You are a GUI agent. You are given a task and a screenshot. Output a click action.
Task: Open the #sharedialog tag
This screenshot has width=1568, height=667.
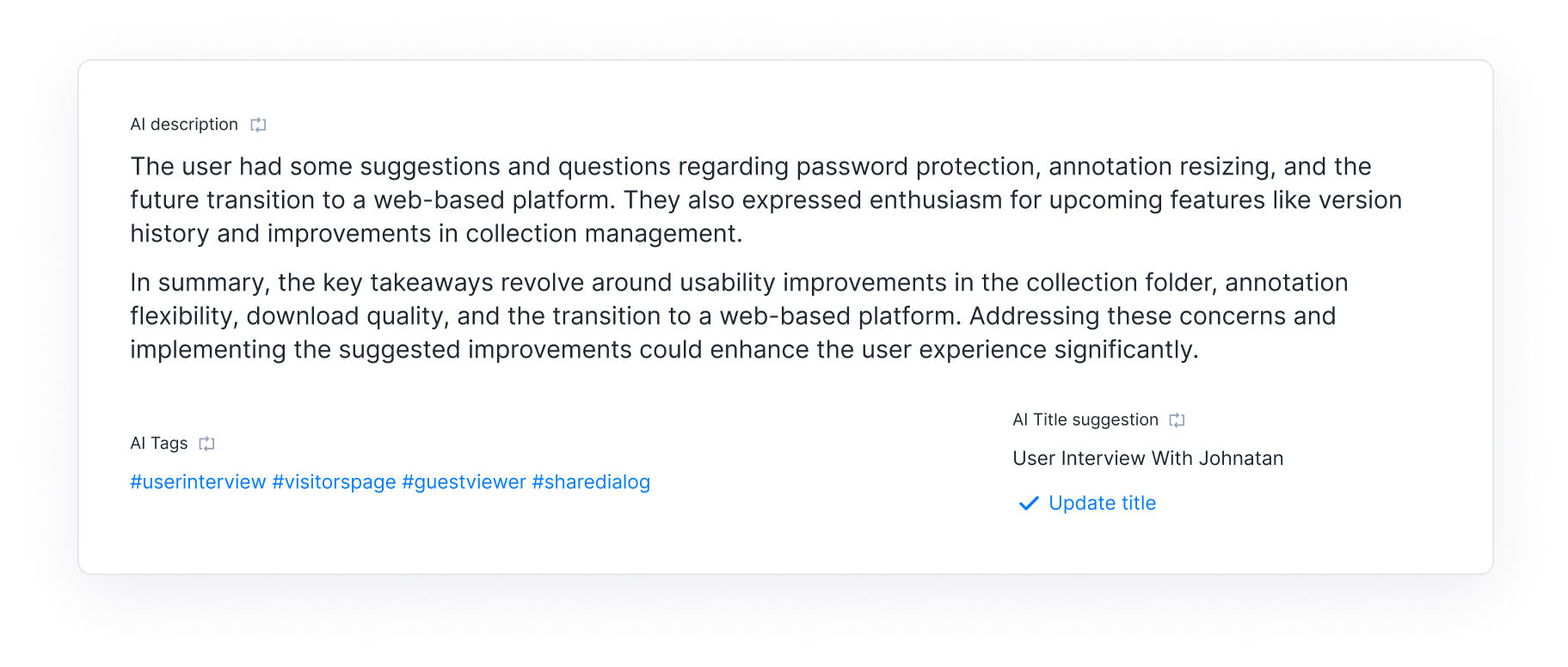591,482
